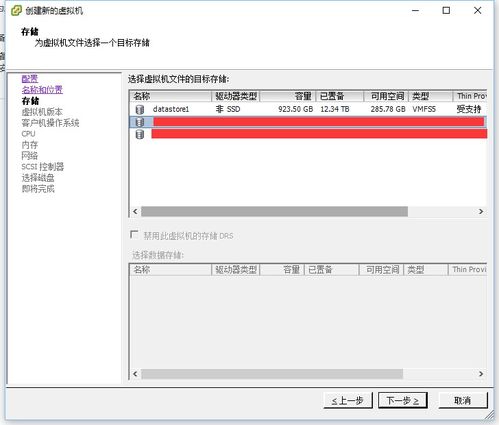Go to the 名称和位置 wizard step
Screen dimensions: 499x425
coord(42,90)
